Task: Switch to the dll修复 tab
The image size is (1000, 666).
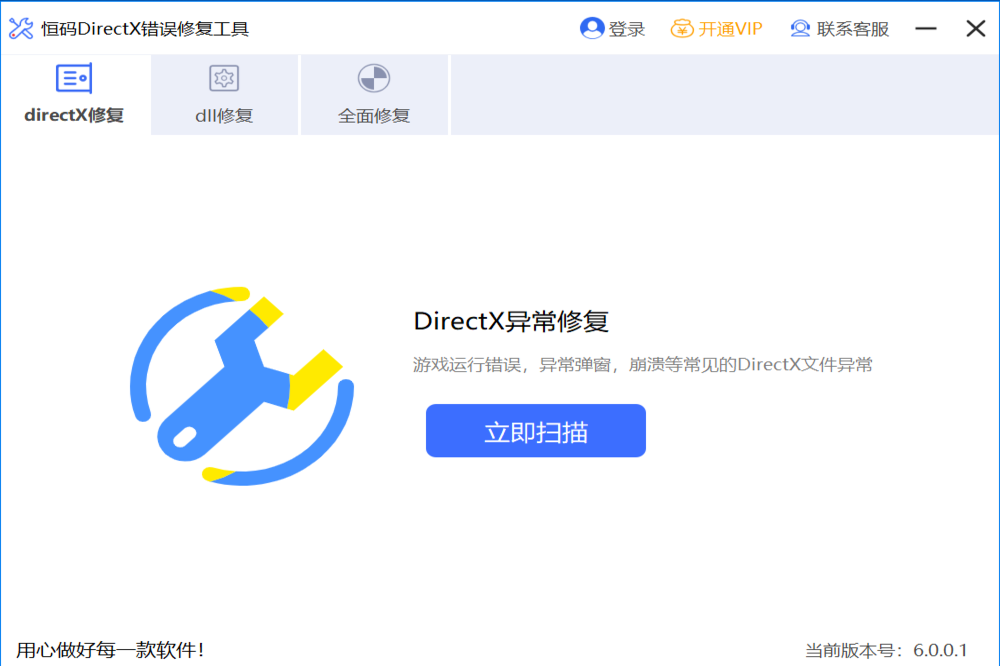Action: point(224,94)
